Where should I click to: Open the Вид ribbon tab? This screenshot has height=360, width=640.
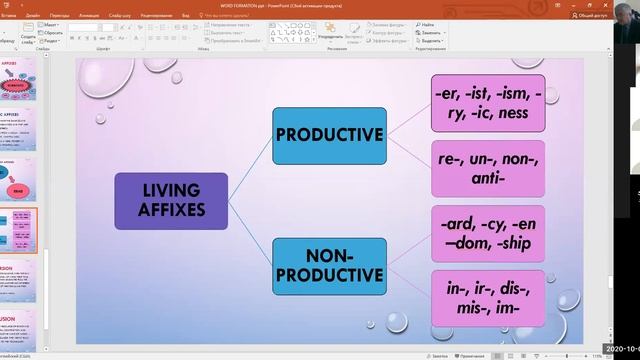(186, 16)
